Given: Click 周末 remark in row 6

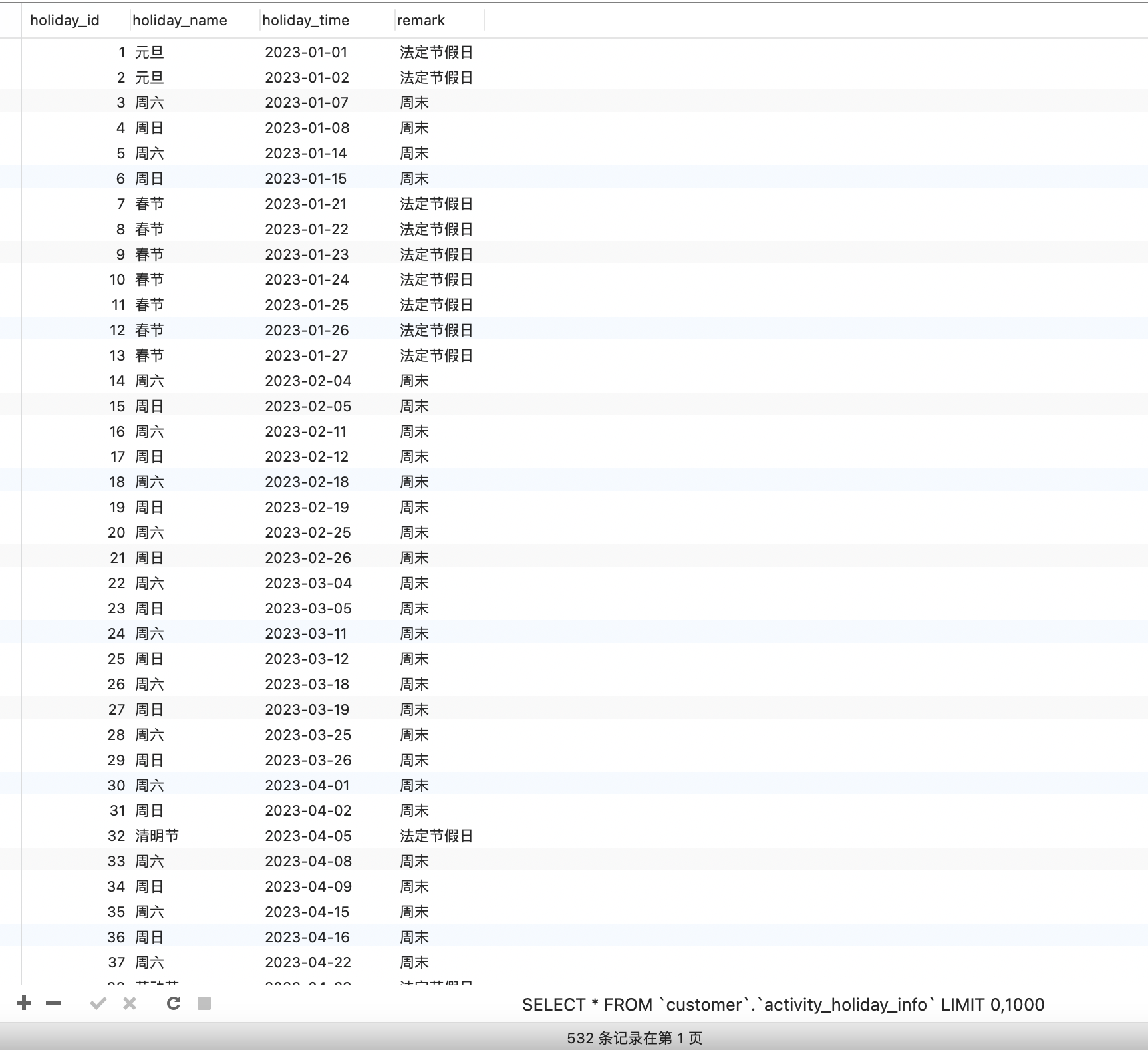Looking at the screenshot, I should tap(414, 178).
